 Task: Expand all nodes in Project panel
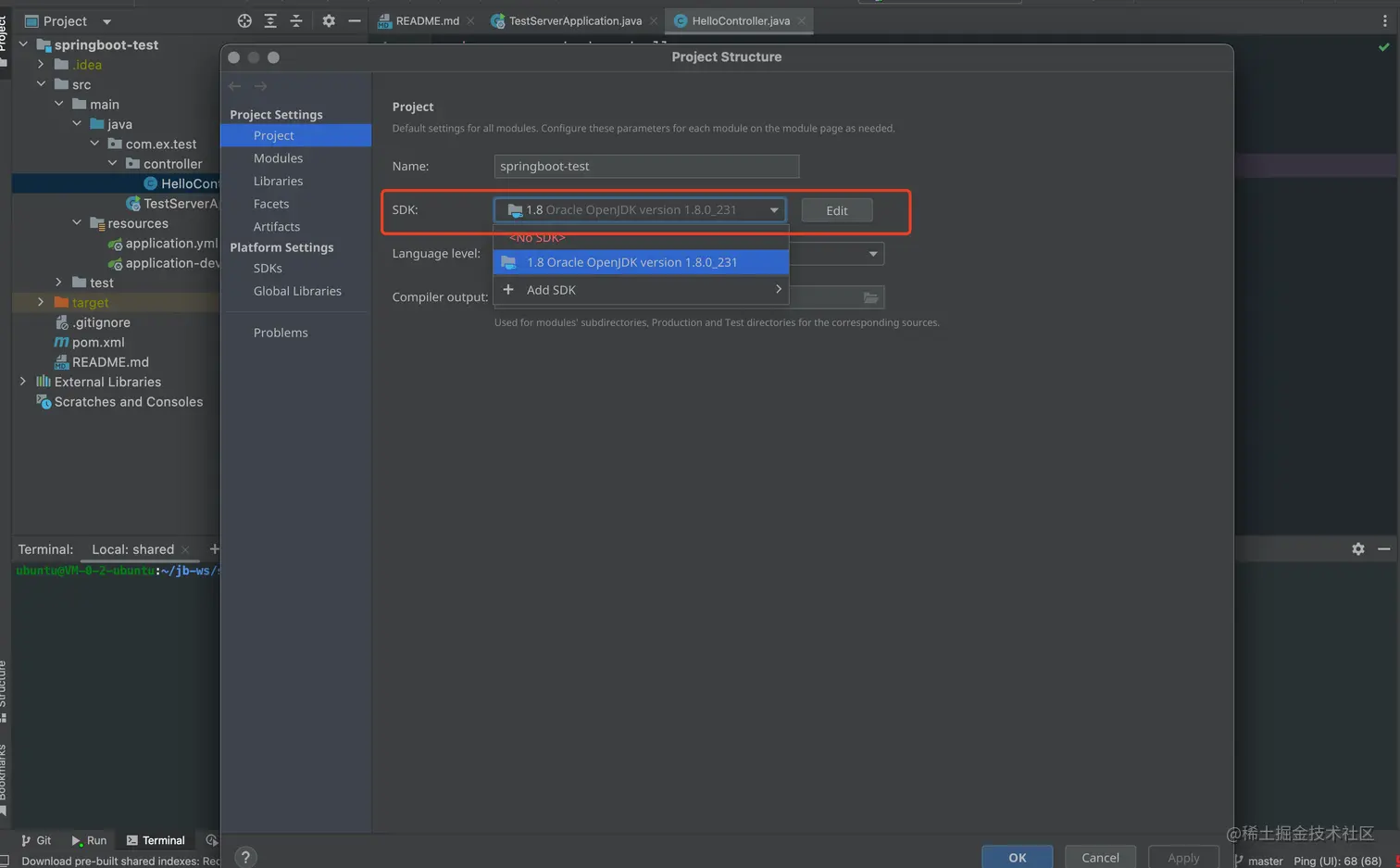[270, 20]
